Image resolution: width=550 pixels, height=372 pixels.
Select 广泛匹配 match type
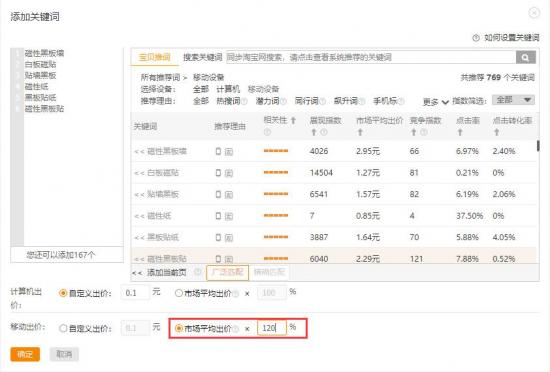[228, 272]
